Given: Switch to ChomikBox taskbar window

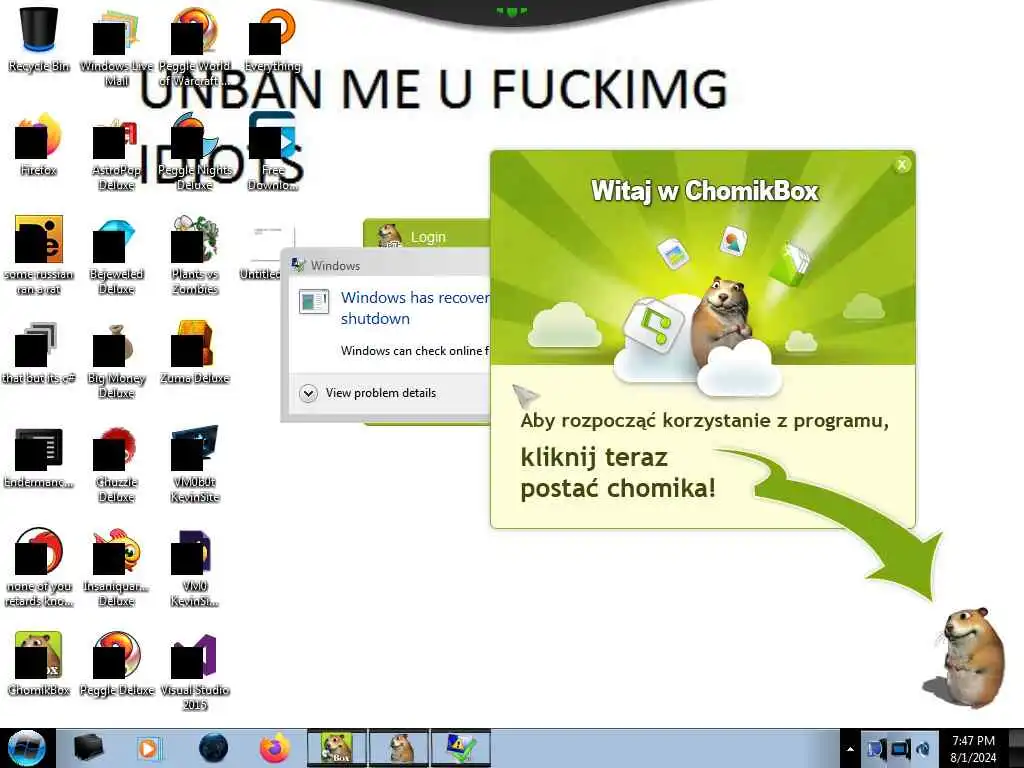Looking at the screenshot, I should coord(337,748).
